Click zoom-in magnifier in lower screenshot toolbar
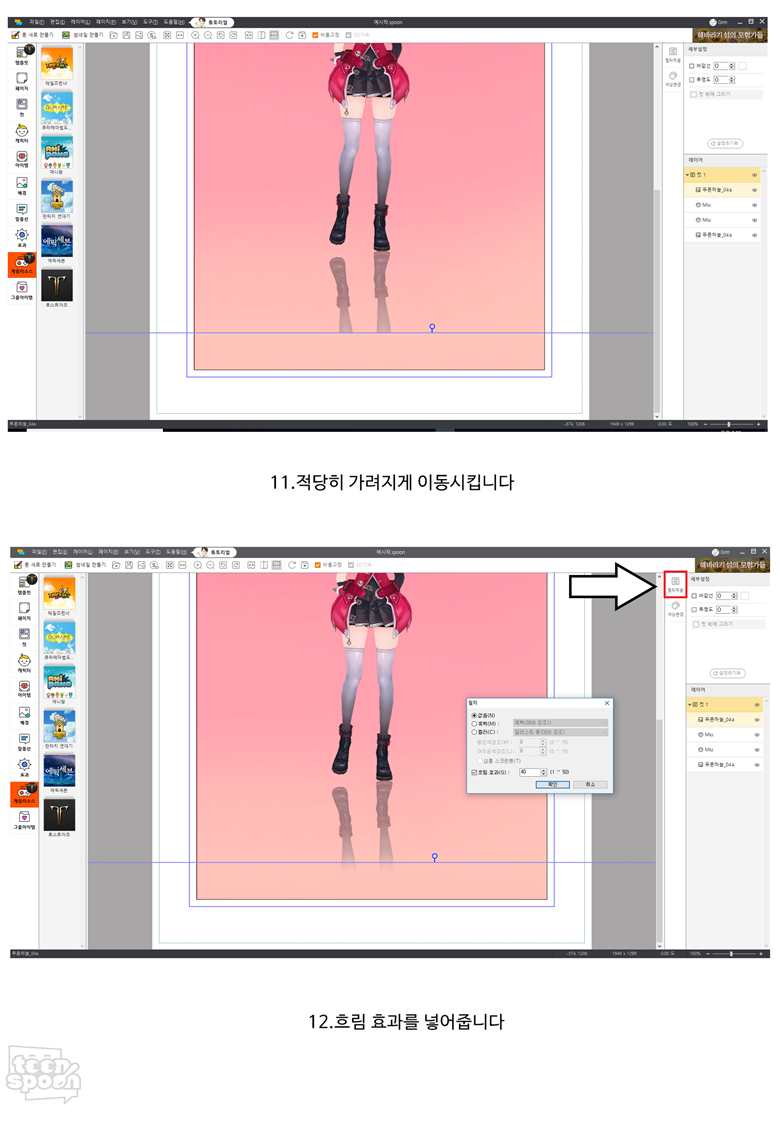This screenshot has width=780, height=1130. click(x=198, y=565)
